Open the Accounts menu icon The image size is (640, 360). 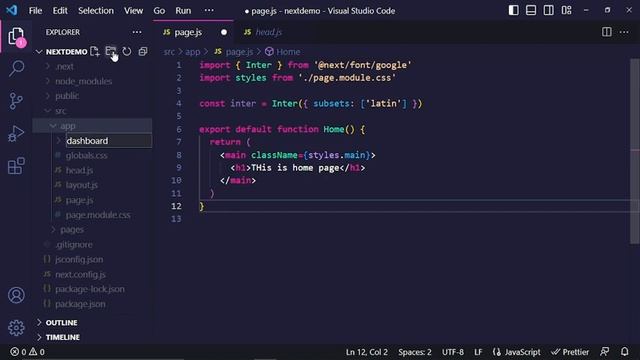pos(16,295)
